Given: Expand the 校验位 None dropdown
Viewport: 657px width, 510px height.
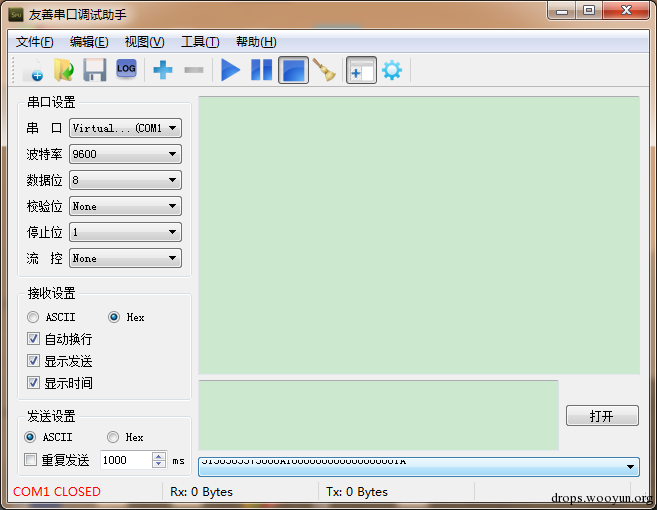Looking at the screenshot, I should click(125, 206).
